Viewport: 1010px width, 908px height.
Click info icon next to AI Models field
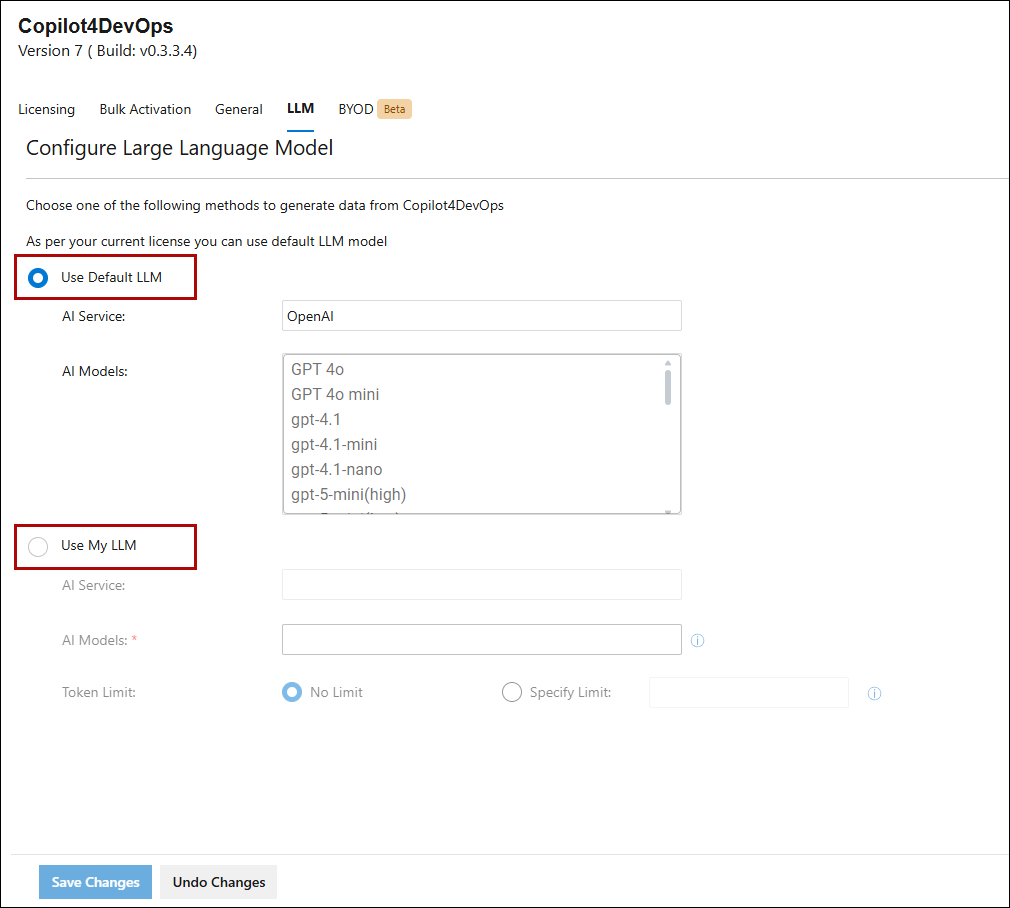point(698,641)
